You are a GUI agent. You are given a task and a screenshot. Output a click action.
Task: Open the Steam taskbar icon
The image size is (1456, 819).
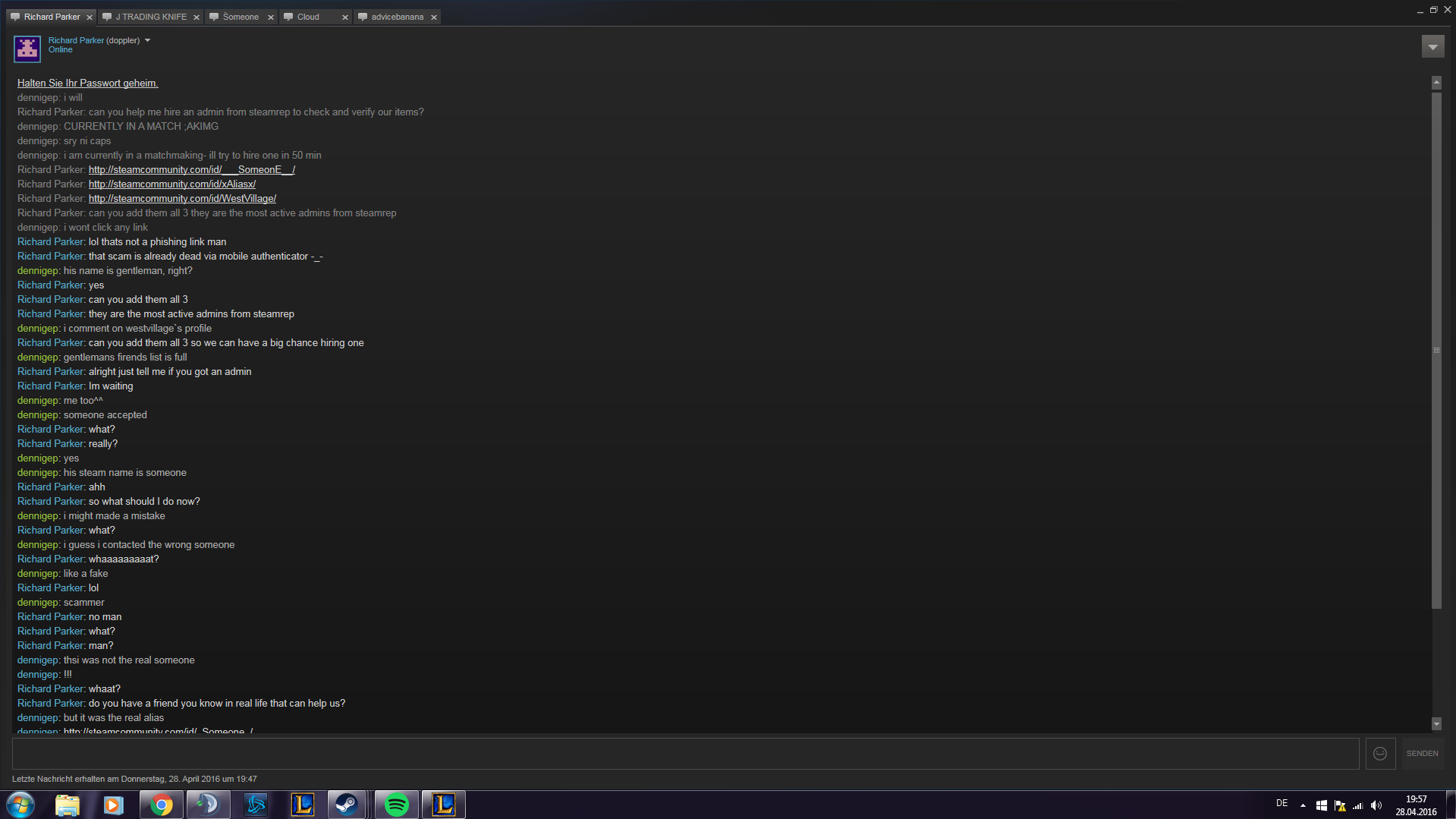pyautogui.click(x=347, y=805)
